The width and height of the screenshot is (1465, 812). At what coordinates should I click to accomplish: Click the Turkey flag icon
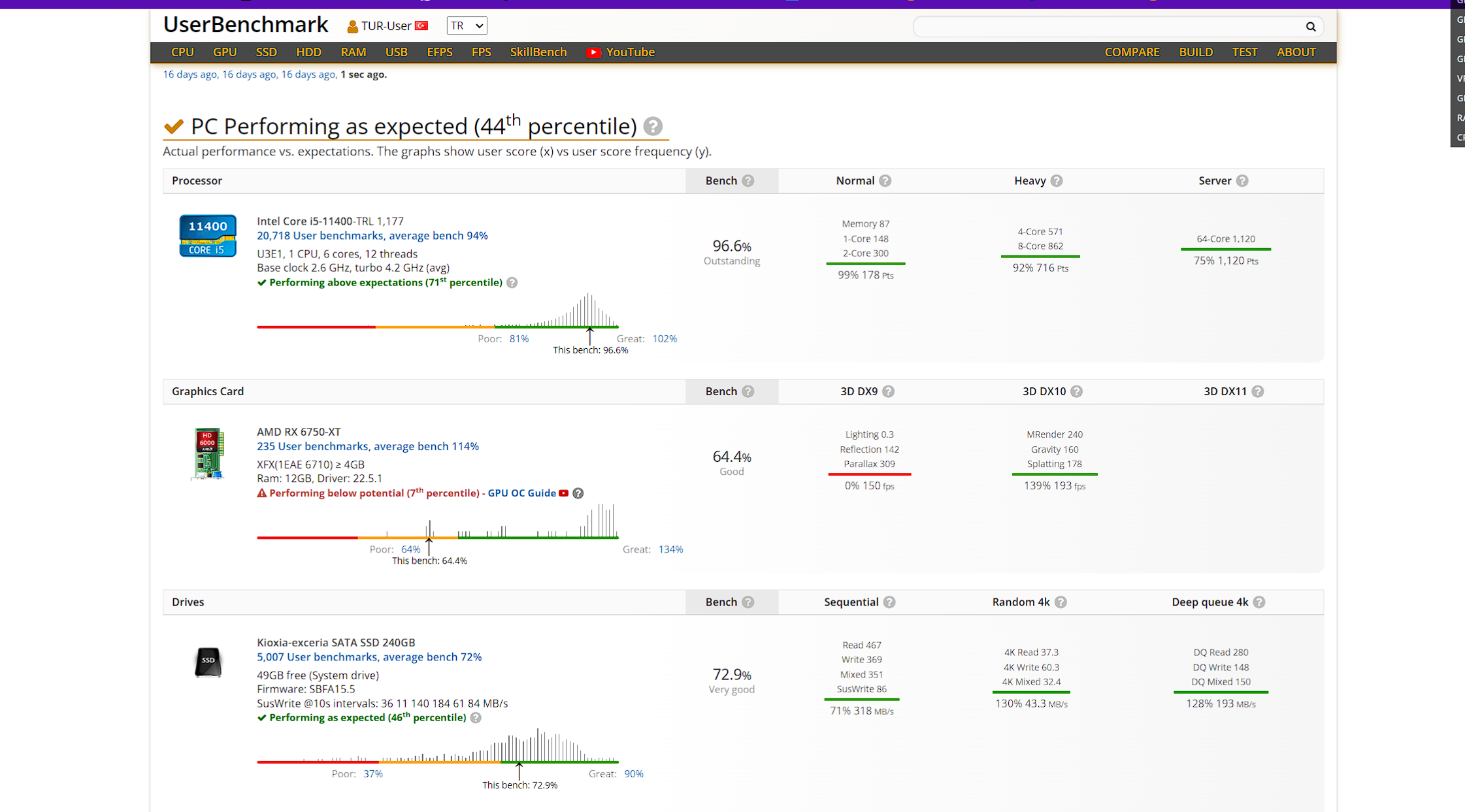pos(421,25)
